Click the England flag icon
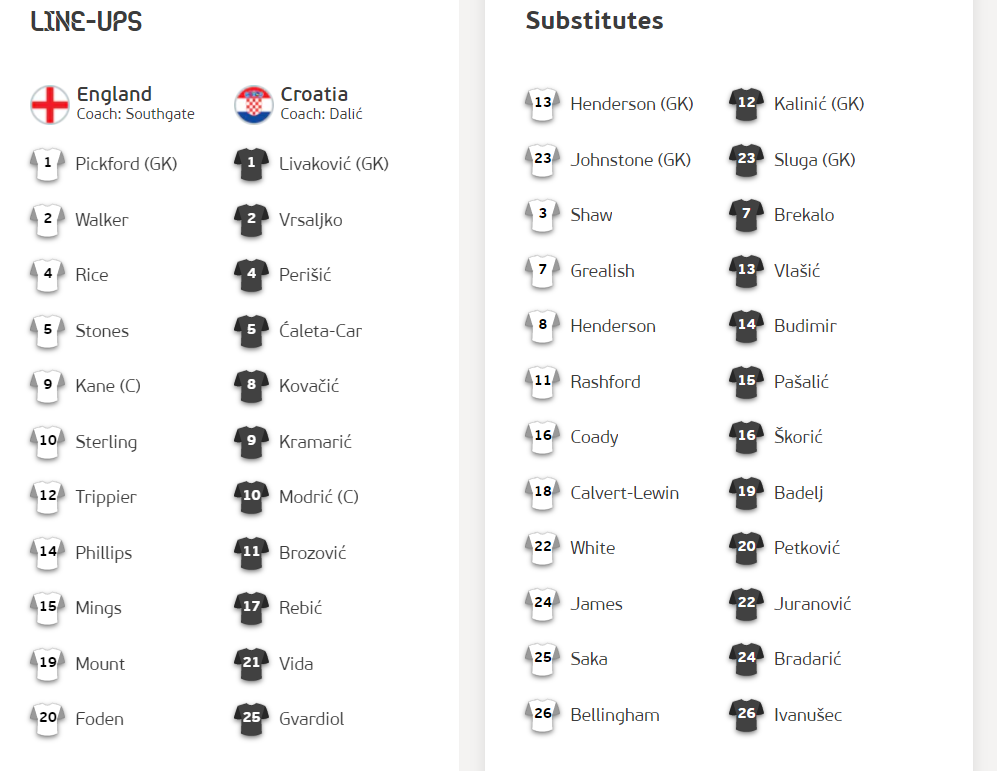This screenshot has height=771, width=997. 50,105
